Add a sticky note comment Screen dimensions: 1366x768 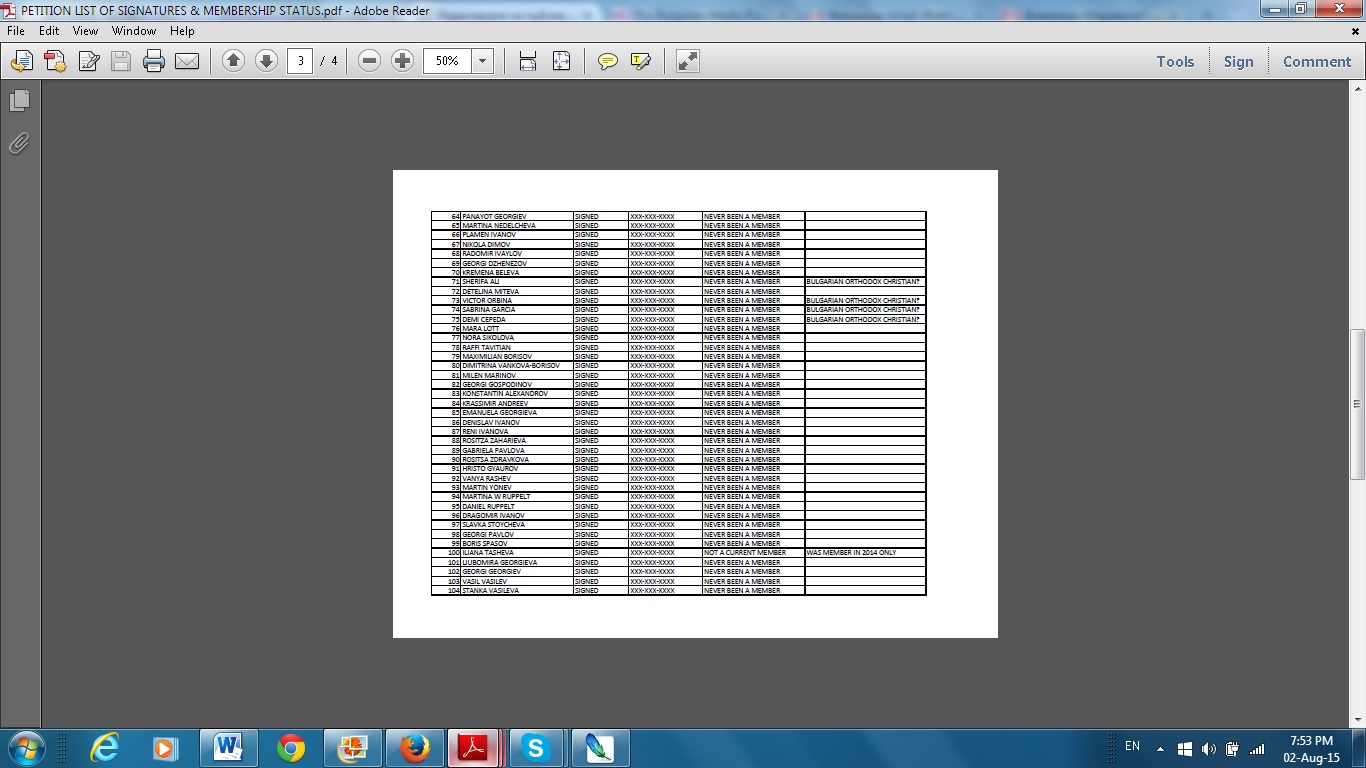(607, 62)
